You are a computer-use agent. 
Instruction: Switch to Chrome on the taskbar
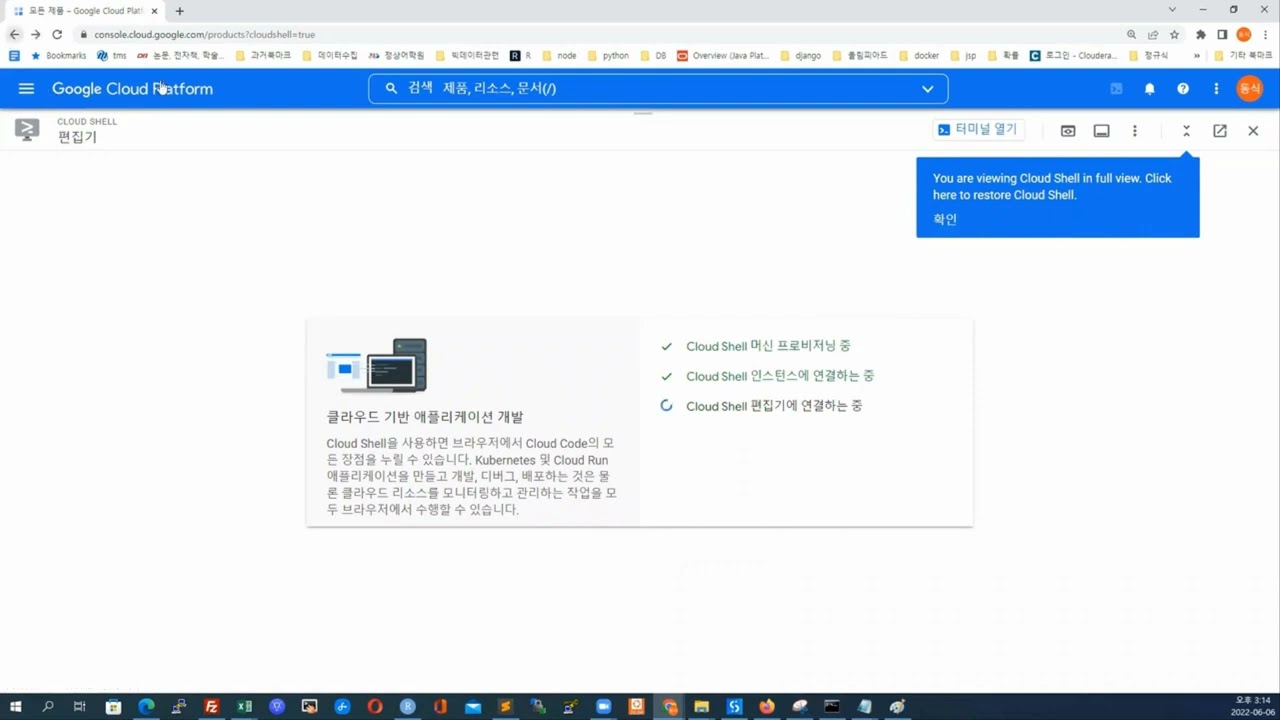(670, 707)
